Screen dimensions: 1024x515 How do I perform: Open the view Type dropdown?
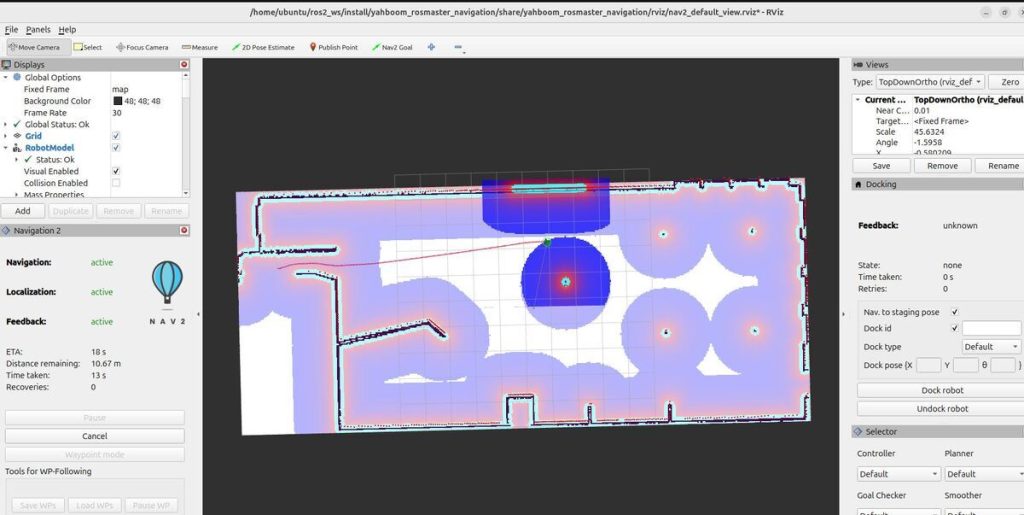pos(931,82)
